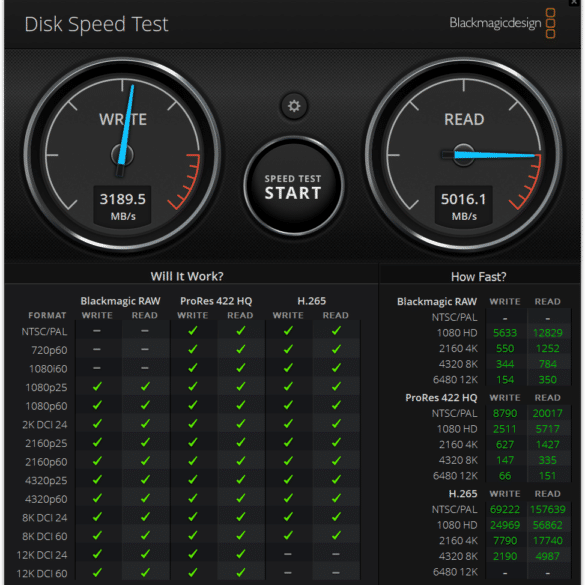
Task: Open settings via the gear icon
Action: tap(294, 106)
